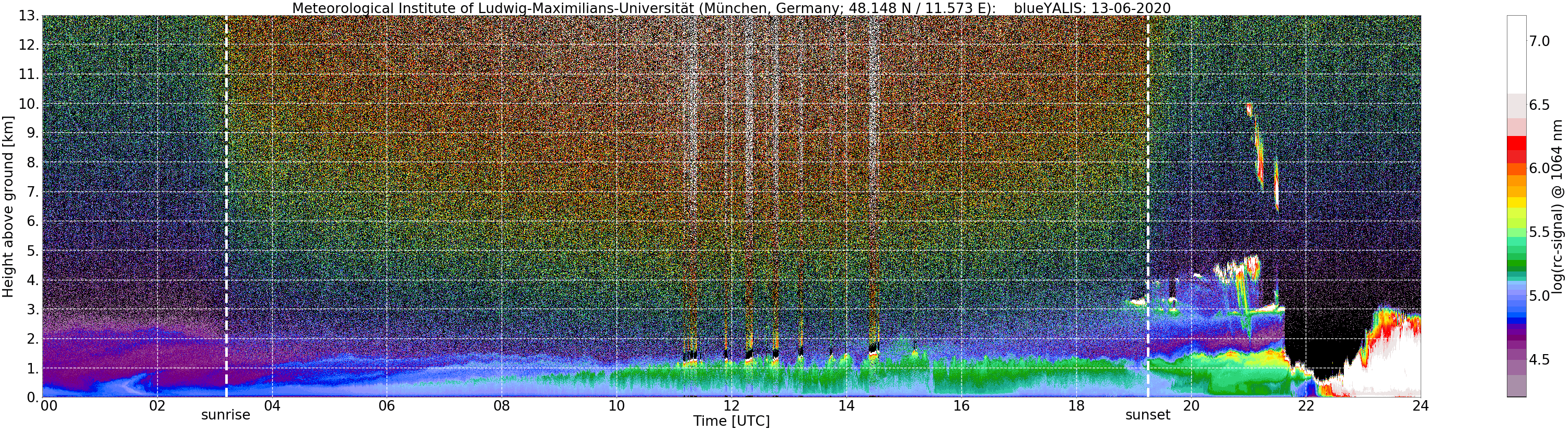
Task: Click height axis tick label '12.'
Action: pos(29,45)
